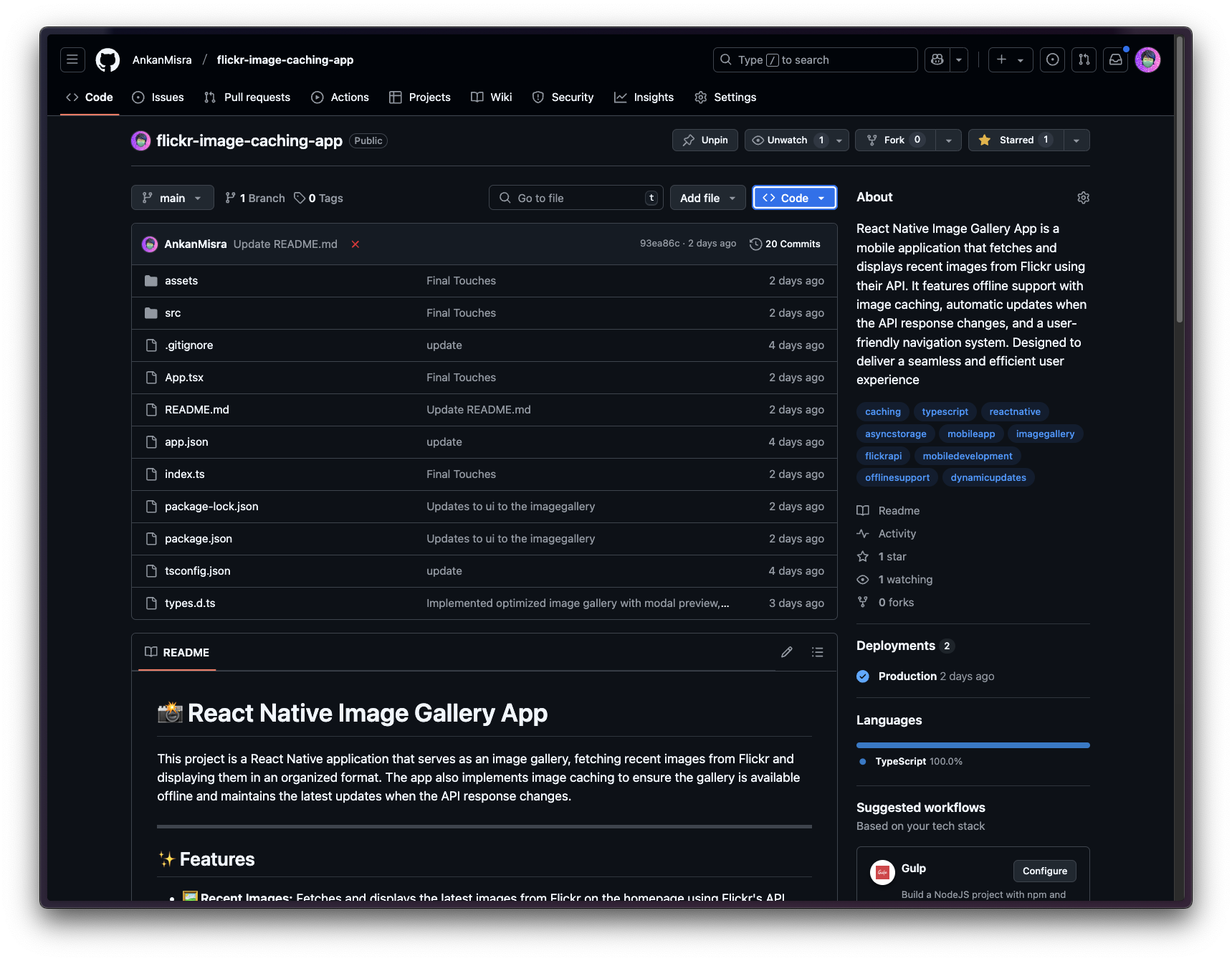Click the Readme book icon in About

pyautogui.click(x=863, y=511)
